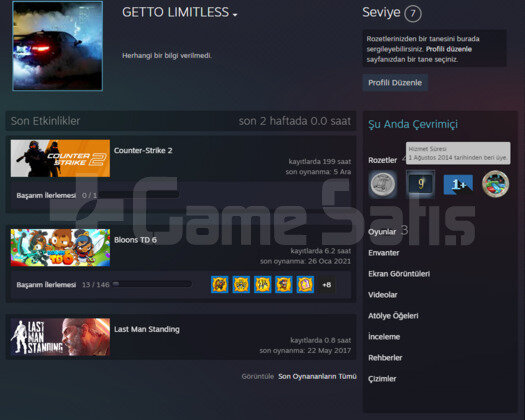Open Son Oynananların Tümü link

pyautogui.click(x=317, y=376)
